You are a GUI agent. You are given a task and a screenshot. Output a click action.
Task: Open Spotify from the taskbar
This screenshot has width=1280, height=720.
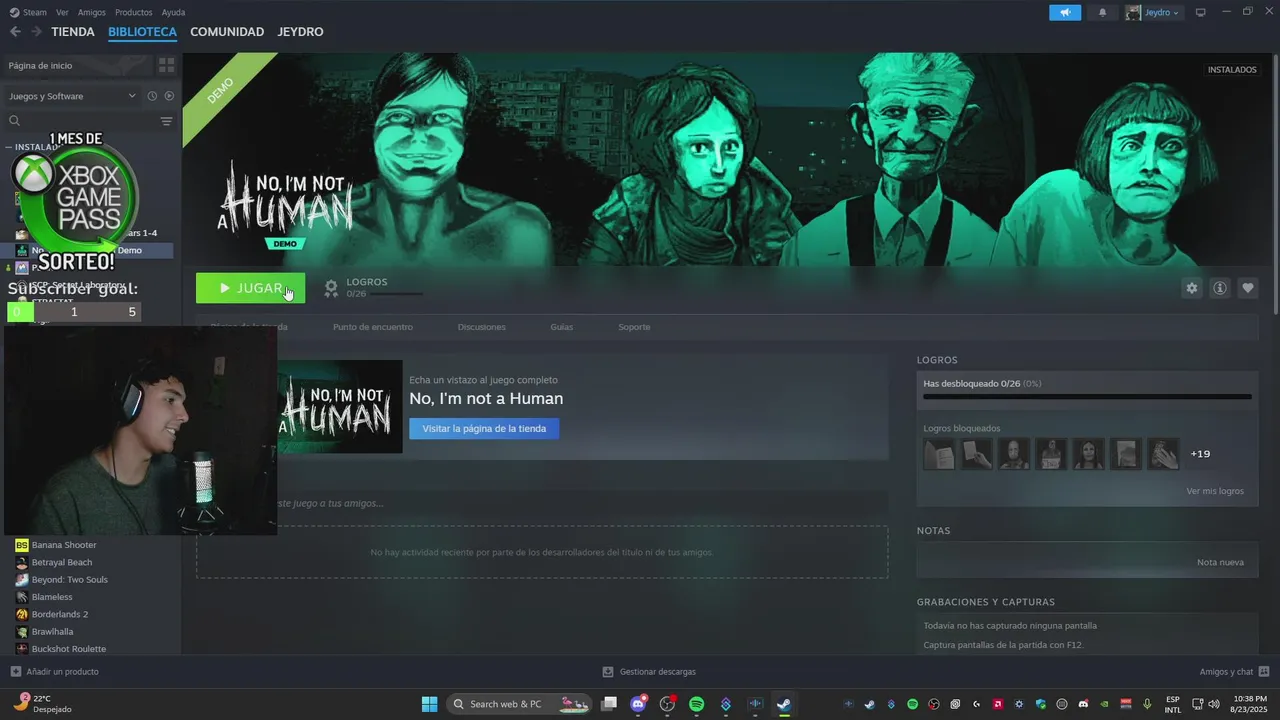point(697,704)
